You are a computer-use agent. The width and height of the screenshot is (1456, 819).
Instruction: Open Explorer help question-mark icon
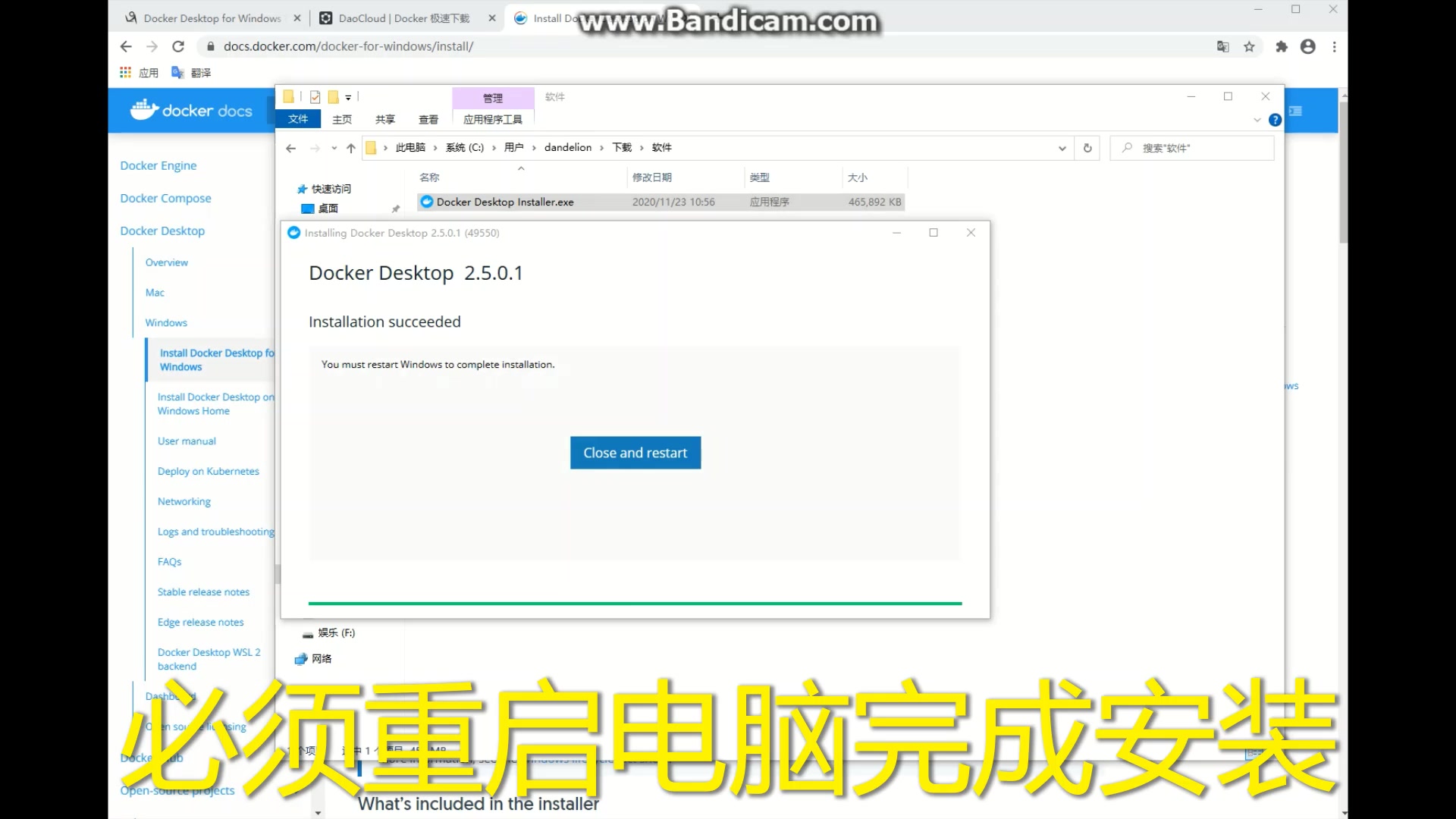[x=1276, y=120]
